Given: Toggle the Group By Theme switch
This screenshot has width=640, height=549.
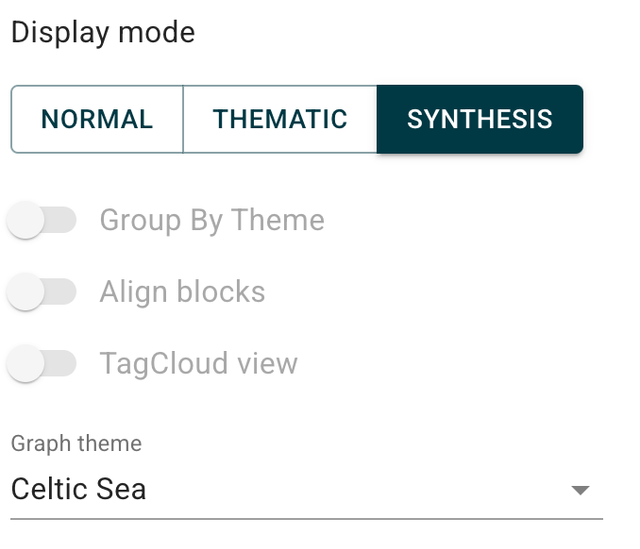Looking at the screenshot, I should tap(42, 220).
